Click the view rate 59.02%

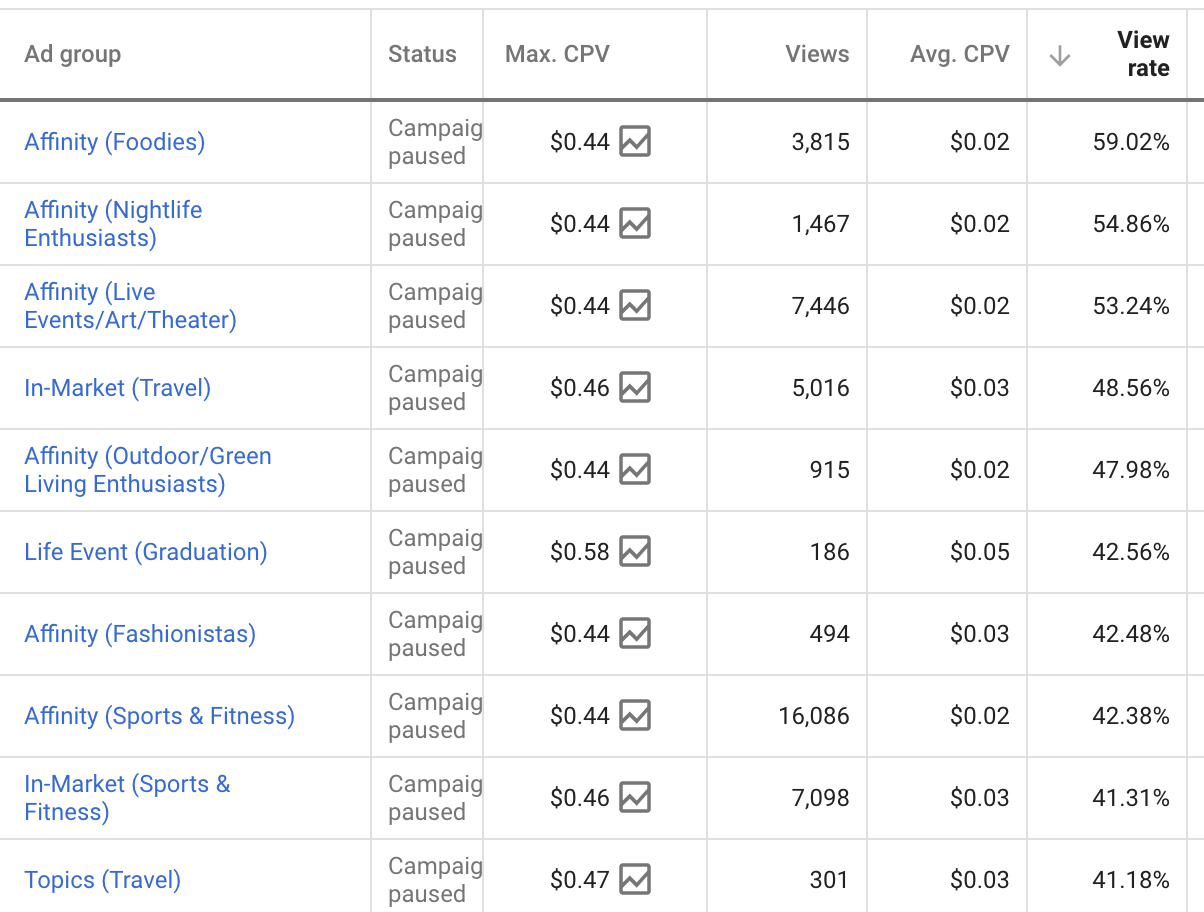coord(1131,142)
